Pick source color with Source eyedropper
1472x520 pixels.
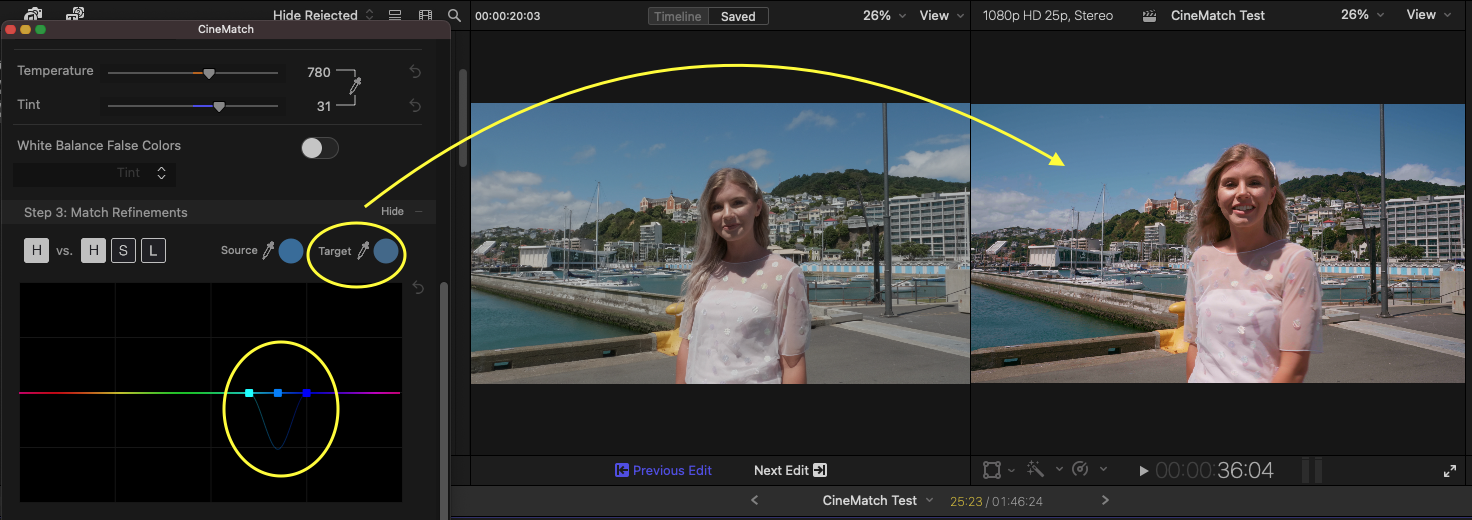coord(268,251)
